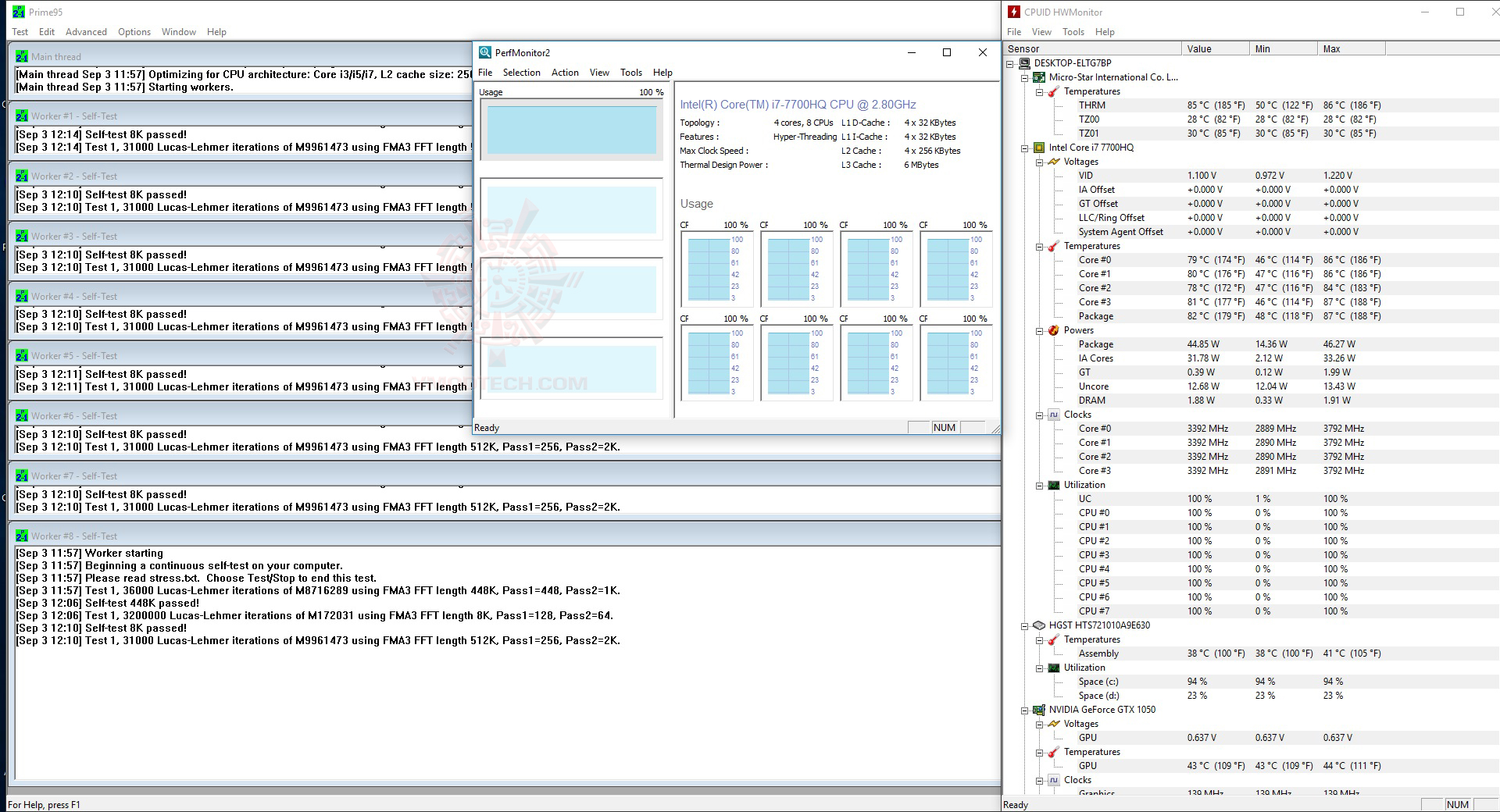Open the Test menu in Prime95
The width and height of the screenshot is (1500, 812).
20,32
